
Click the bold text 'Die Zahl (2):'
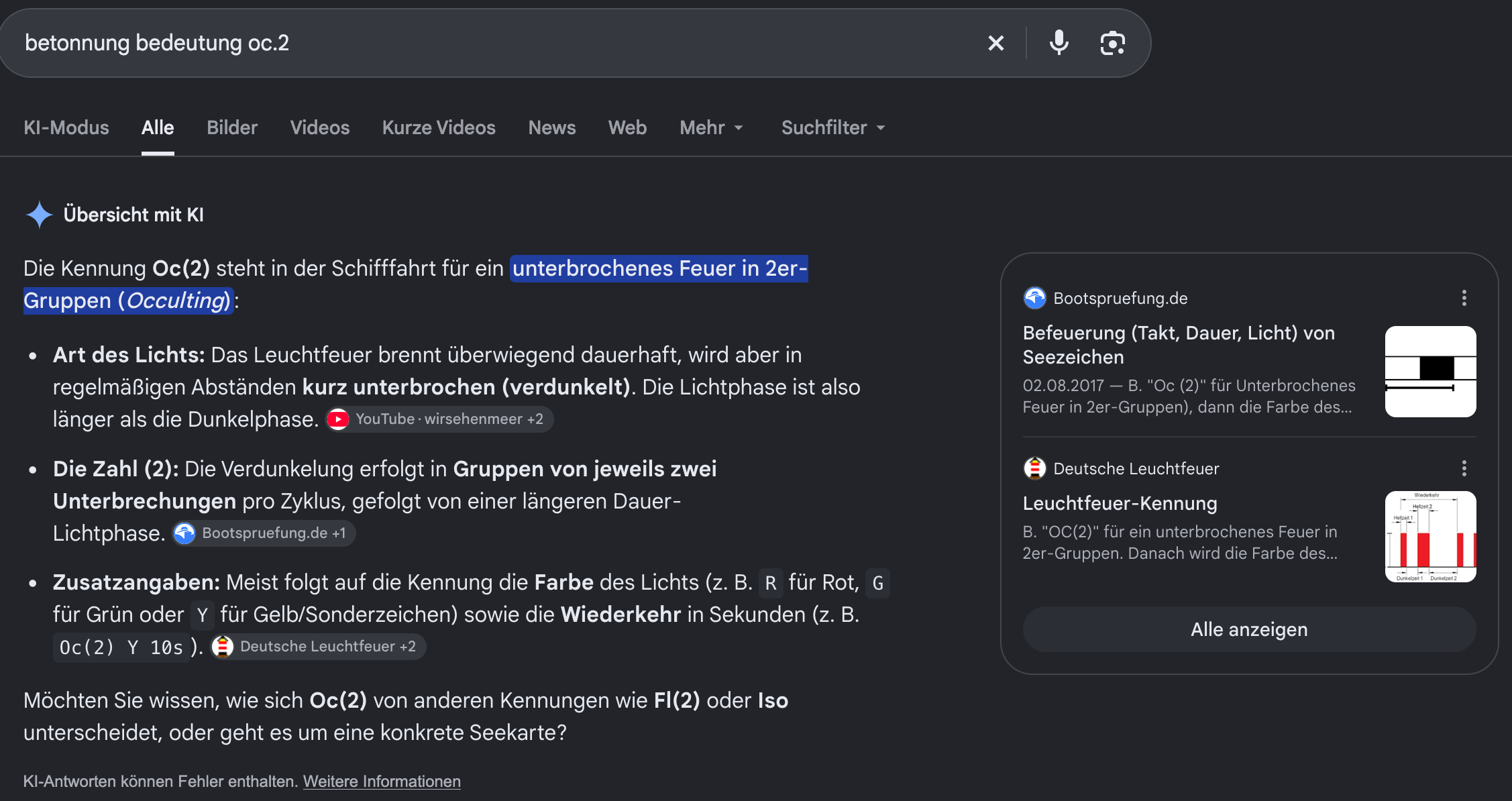coord(116,469)
